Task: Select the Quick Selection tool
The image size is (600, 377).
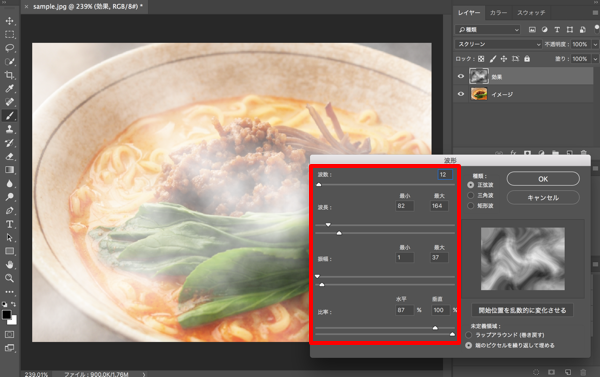Action: (10, 62)
